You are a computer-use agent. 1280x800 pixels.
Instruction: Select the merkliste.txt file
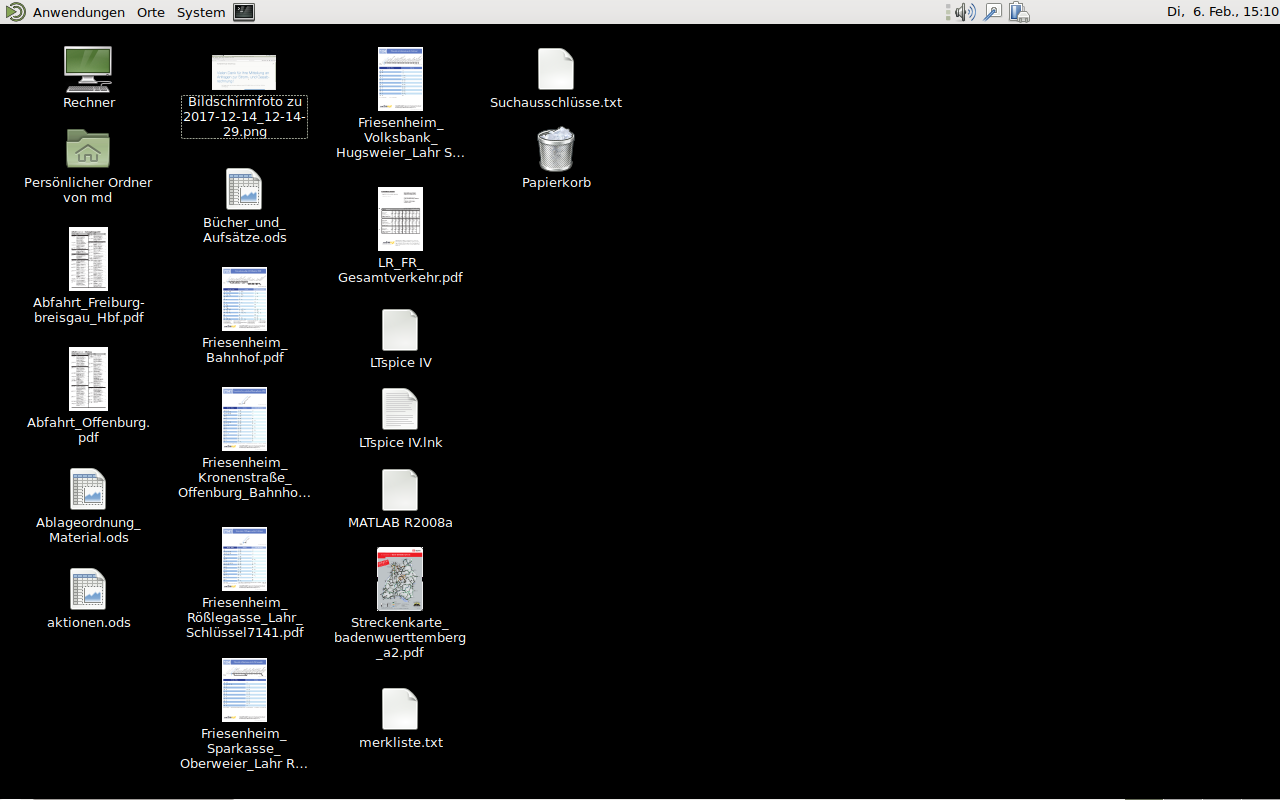tap(400, 709)
